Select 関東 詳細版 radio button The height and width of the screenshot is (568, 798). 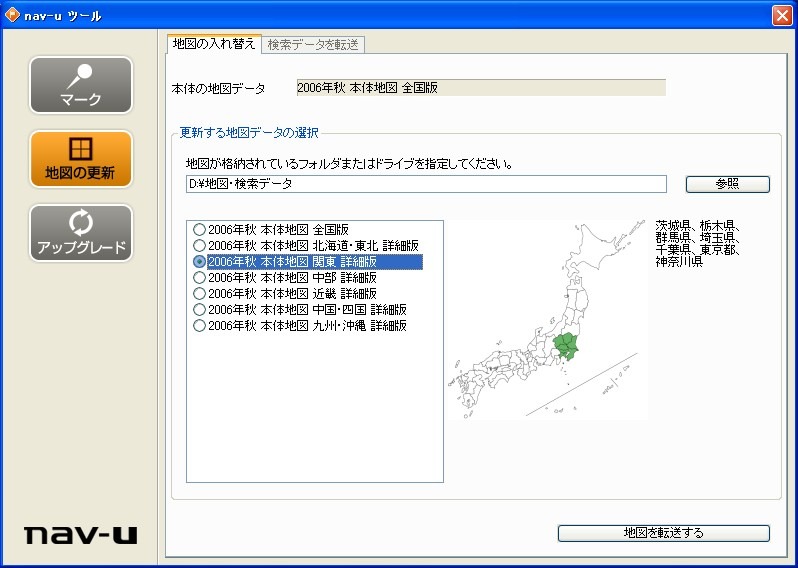point(200,262)
